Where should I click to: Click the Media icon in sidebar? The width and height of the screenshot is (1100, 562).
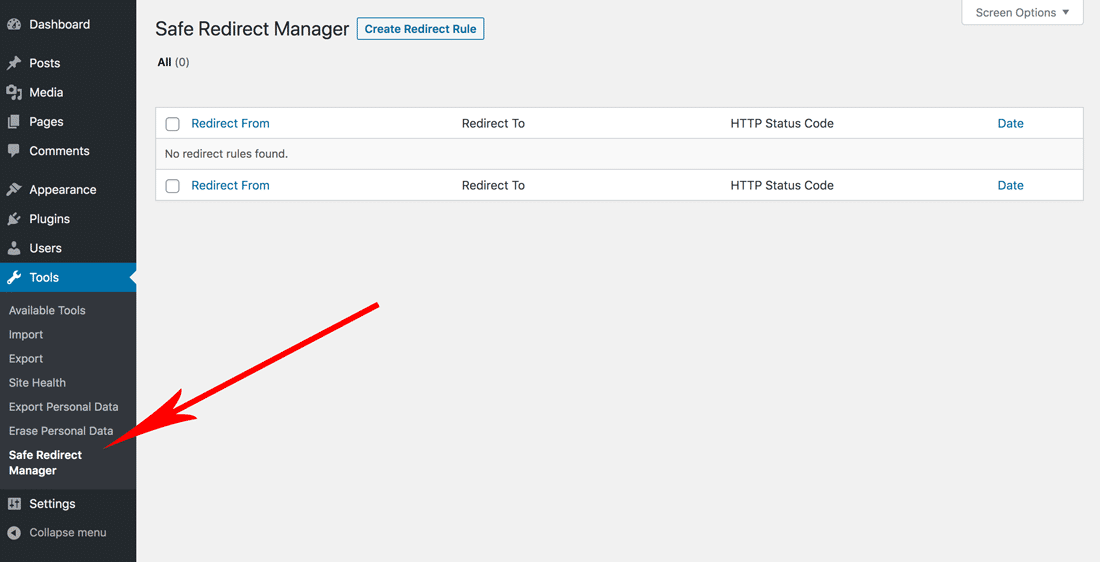coord(14,93)
